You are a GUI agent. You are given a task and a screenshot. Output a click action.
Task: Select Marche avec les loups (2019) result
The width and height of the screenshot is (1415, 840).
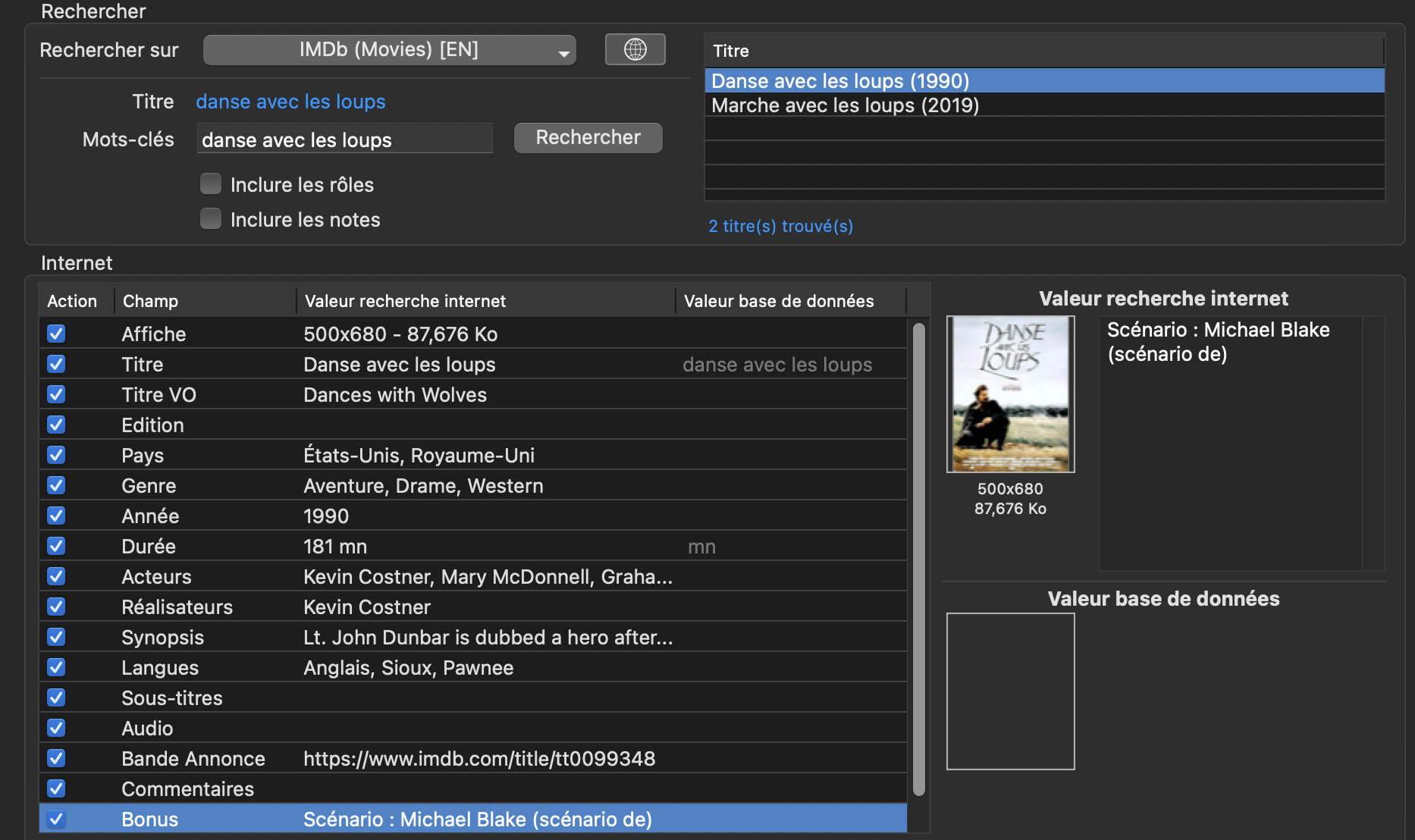tap(845, 105)
